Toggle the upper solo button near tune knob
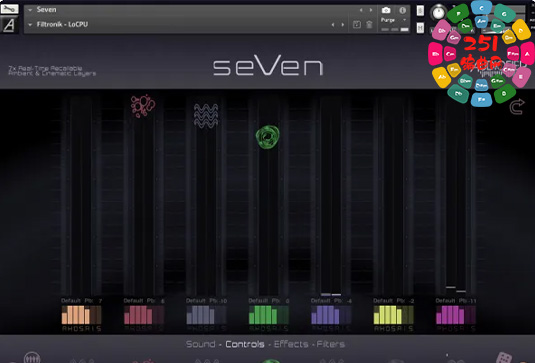 420,11
